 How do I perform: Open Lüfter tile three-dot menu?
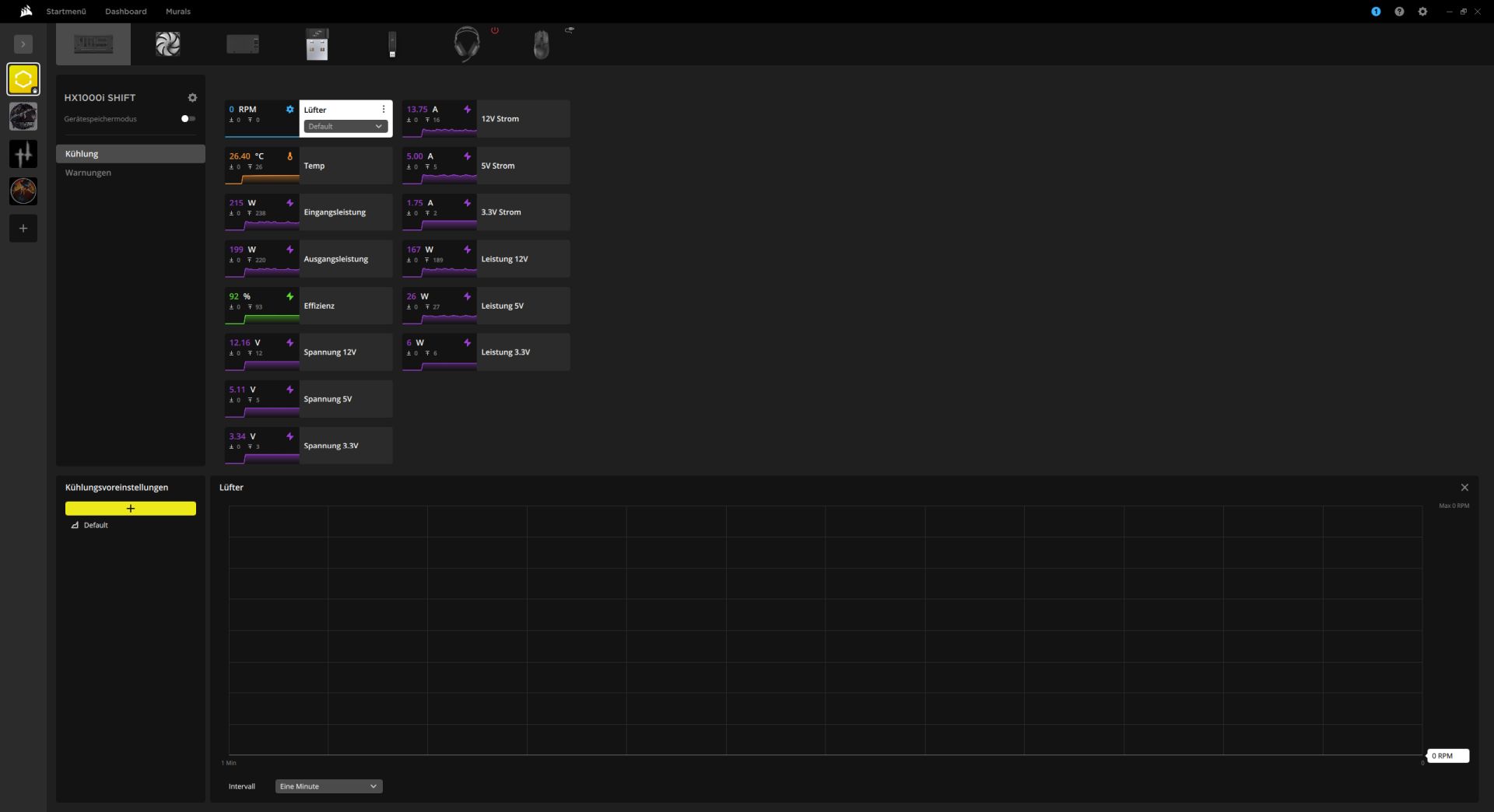384,110
